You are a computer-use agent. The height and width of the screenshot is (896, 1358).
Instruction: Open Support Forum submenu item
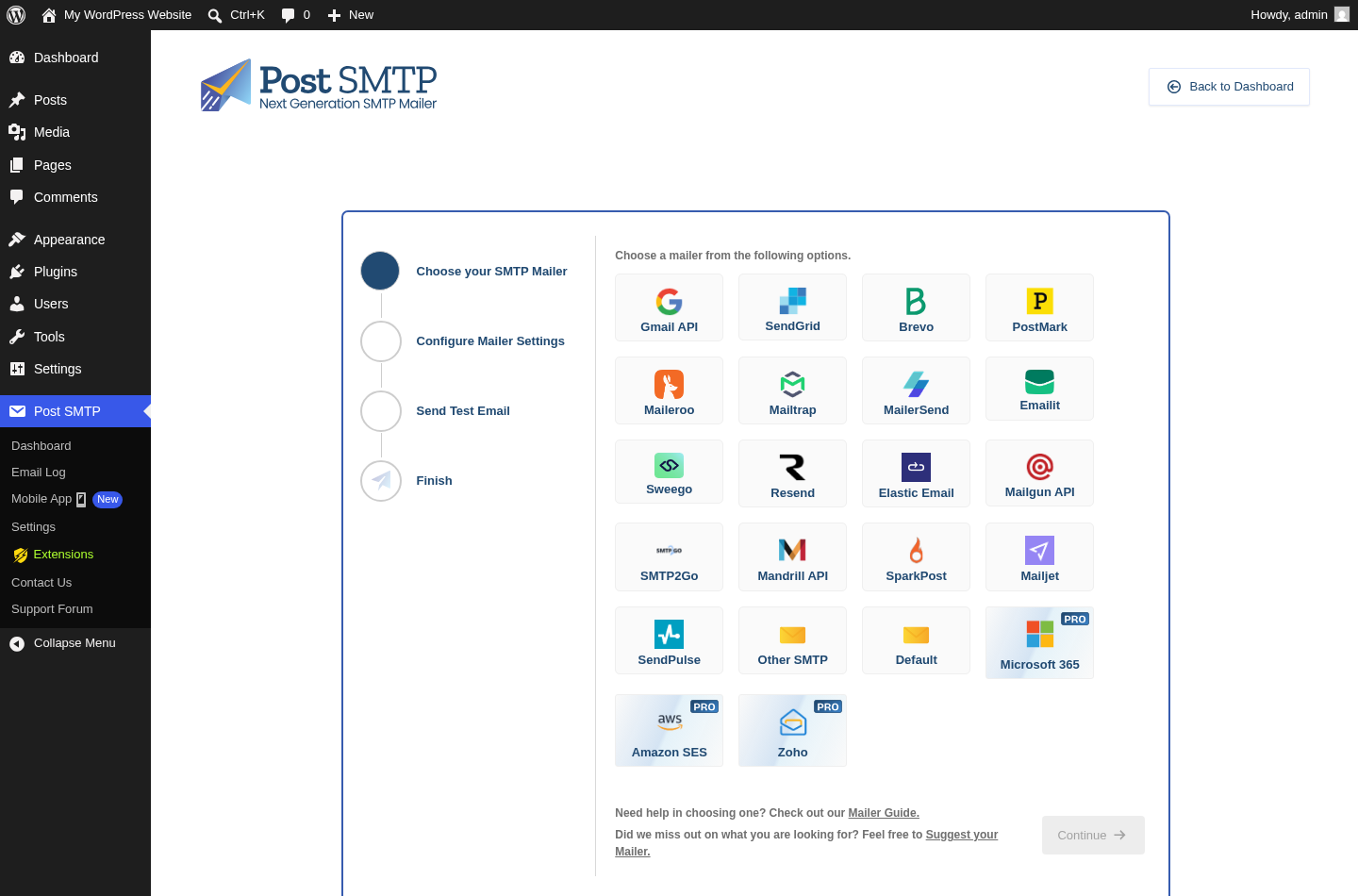click(75, 609)
